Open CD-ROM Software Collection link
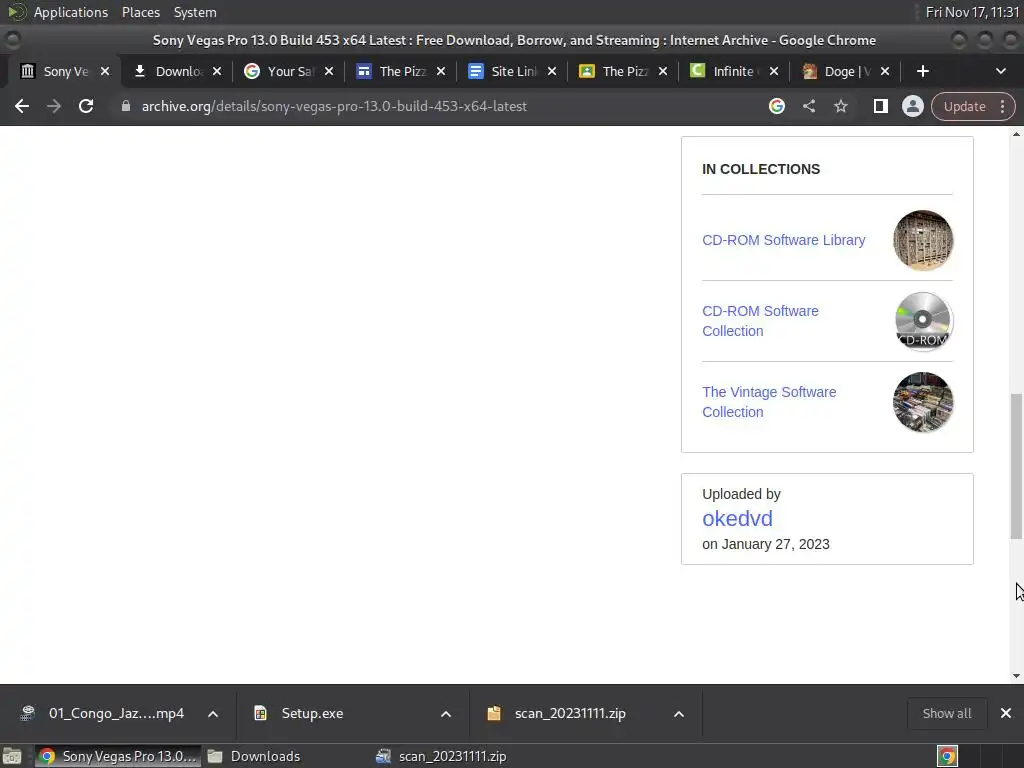Screen dimensions: 1024x768 [x=760, y=321]
